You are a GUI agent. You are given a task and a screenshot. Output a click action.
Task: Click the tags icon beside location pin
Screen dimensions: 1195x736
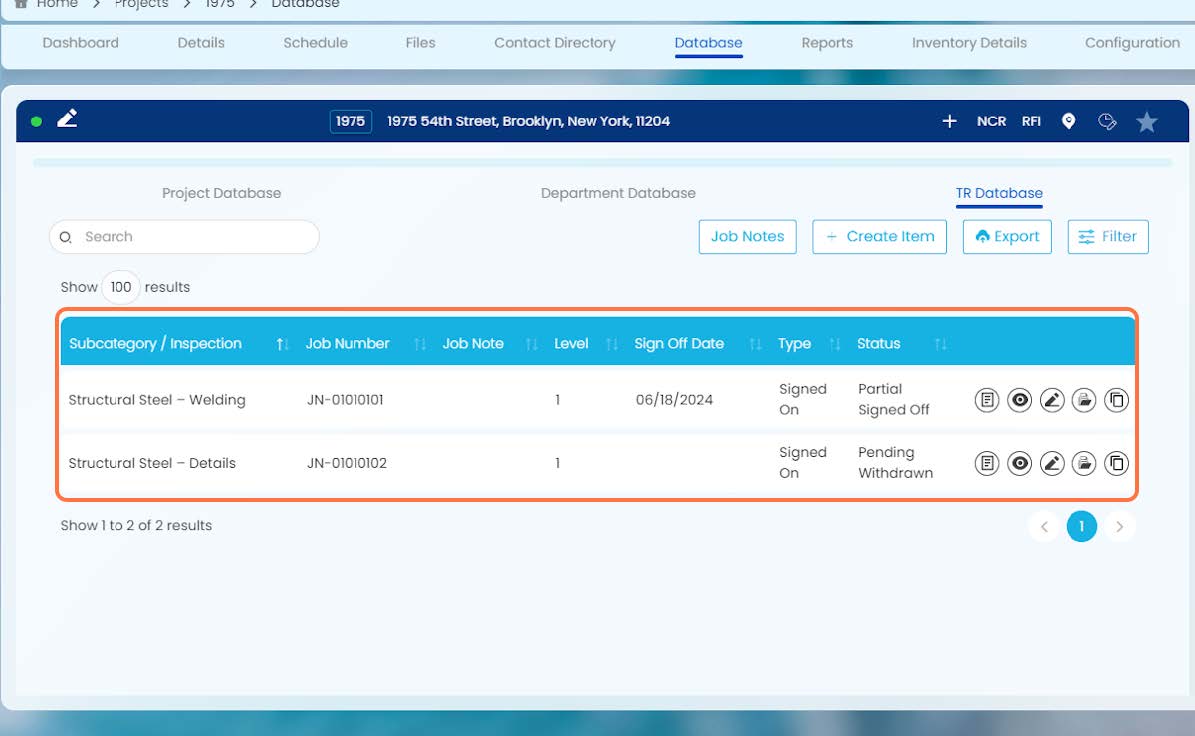1107,121
